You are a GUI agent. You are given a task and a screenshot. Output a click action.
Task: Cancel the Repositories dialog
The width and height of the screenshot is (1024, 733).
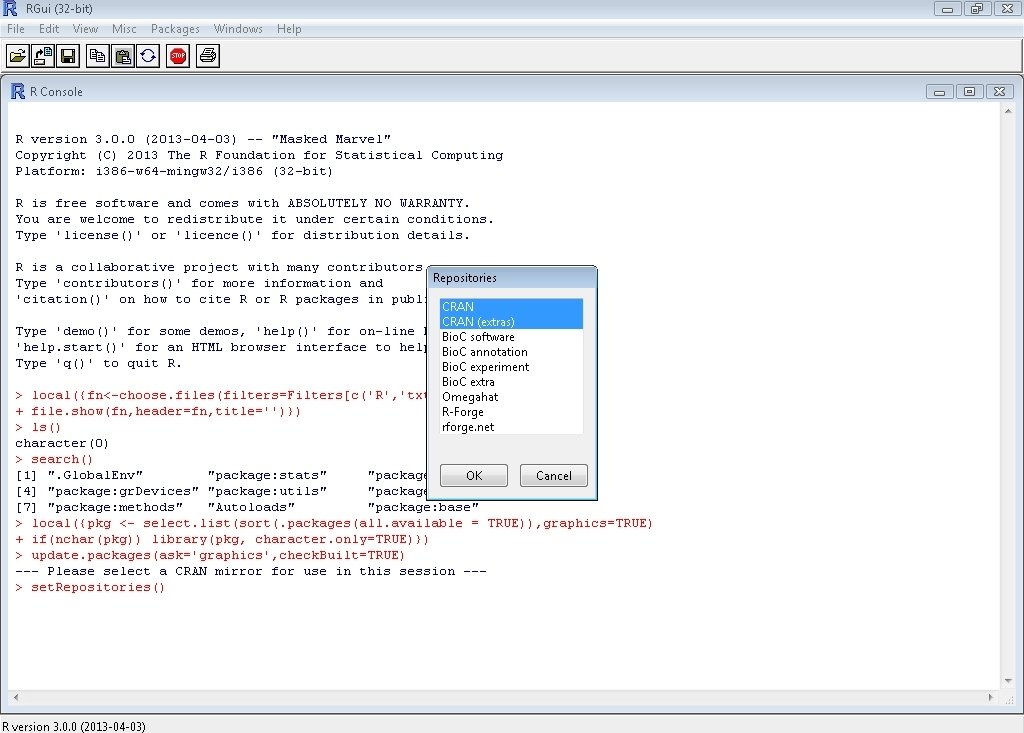click(x=554, y=476)
